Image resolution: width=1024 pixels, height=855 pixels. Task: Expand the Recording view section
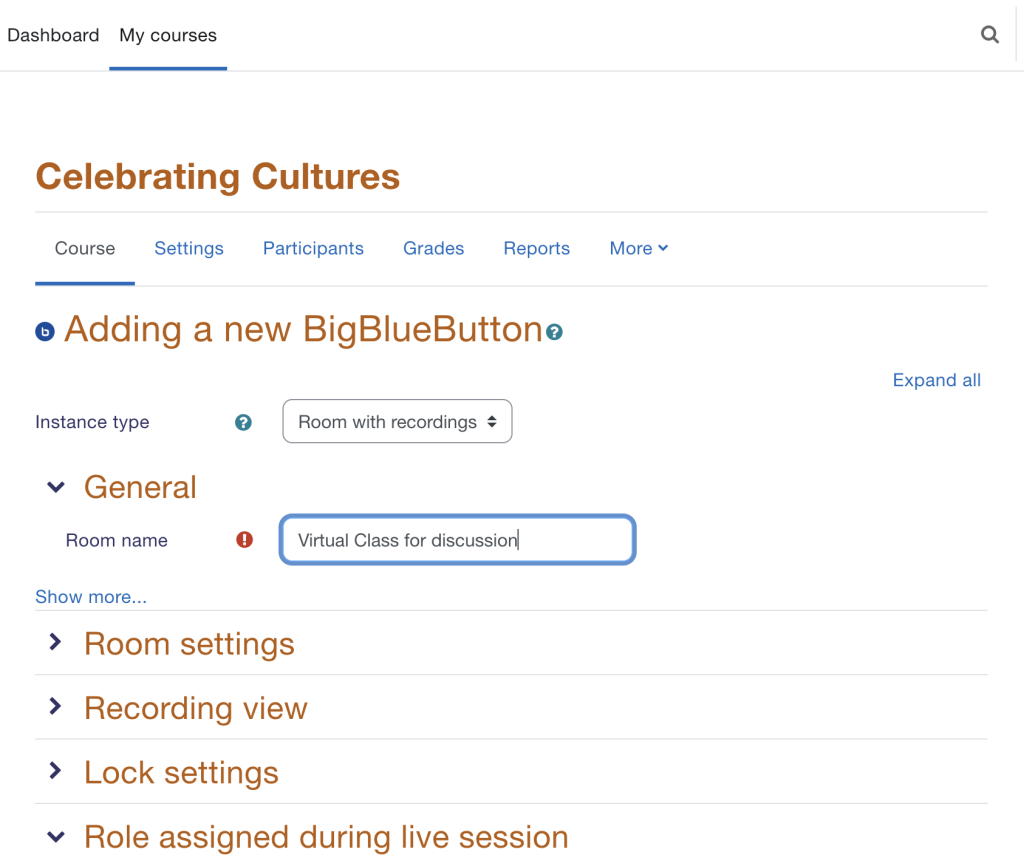tap(56, 706)
